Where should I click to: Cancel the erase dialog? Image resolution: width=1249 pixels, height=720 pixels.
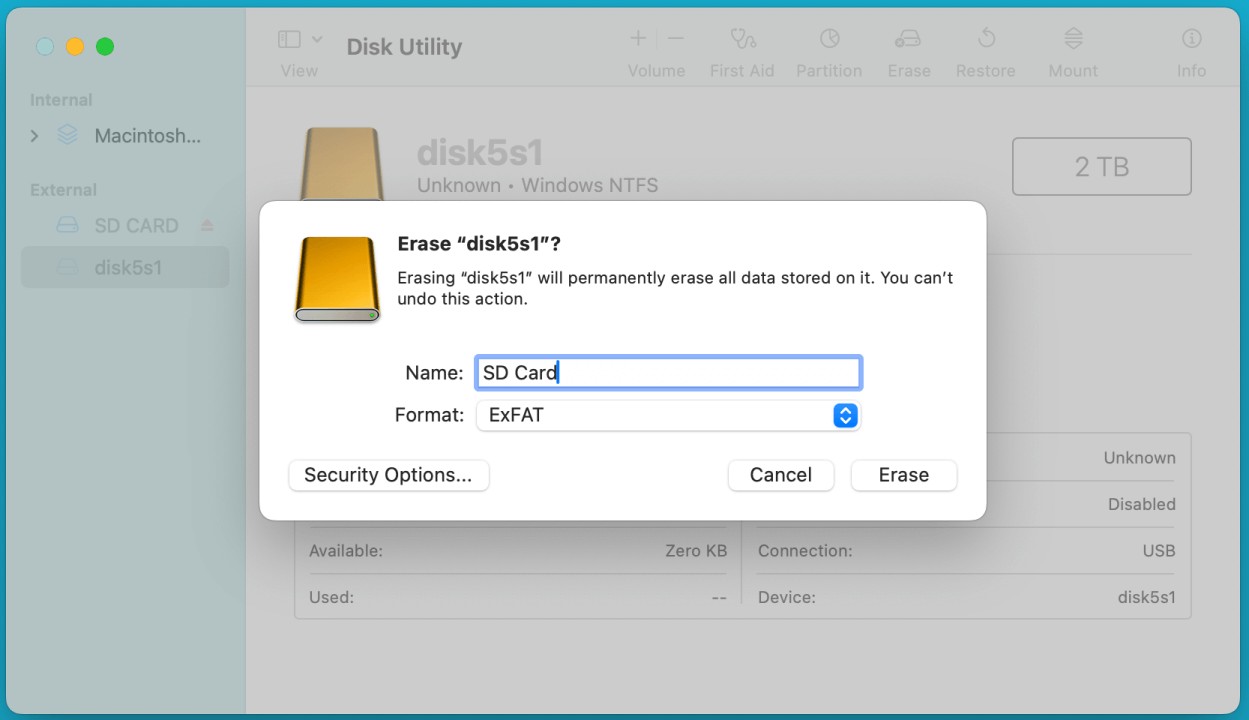click(x=781, y=475)
